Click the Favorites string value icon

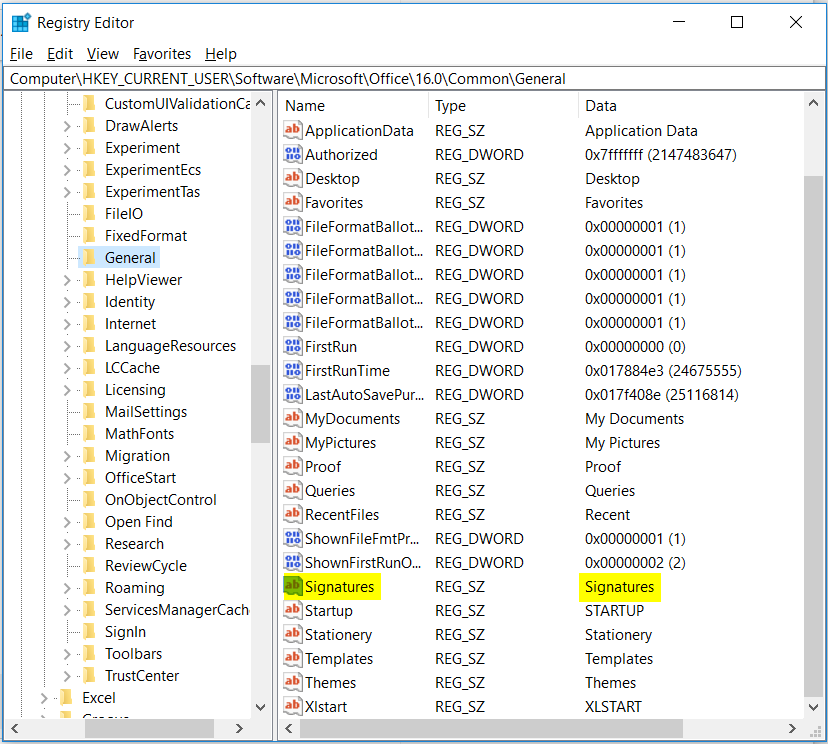pyautogui.click(x=293, y=202)
